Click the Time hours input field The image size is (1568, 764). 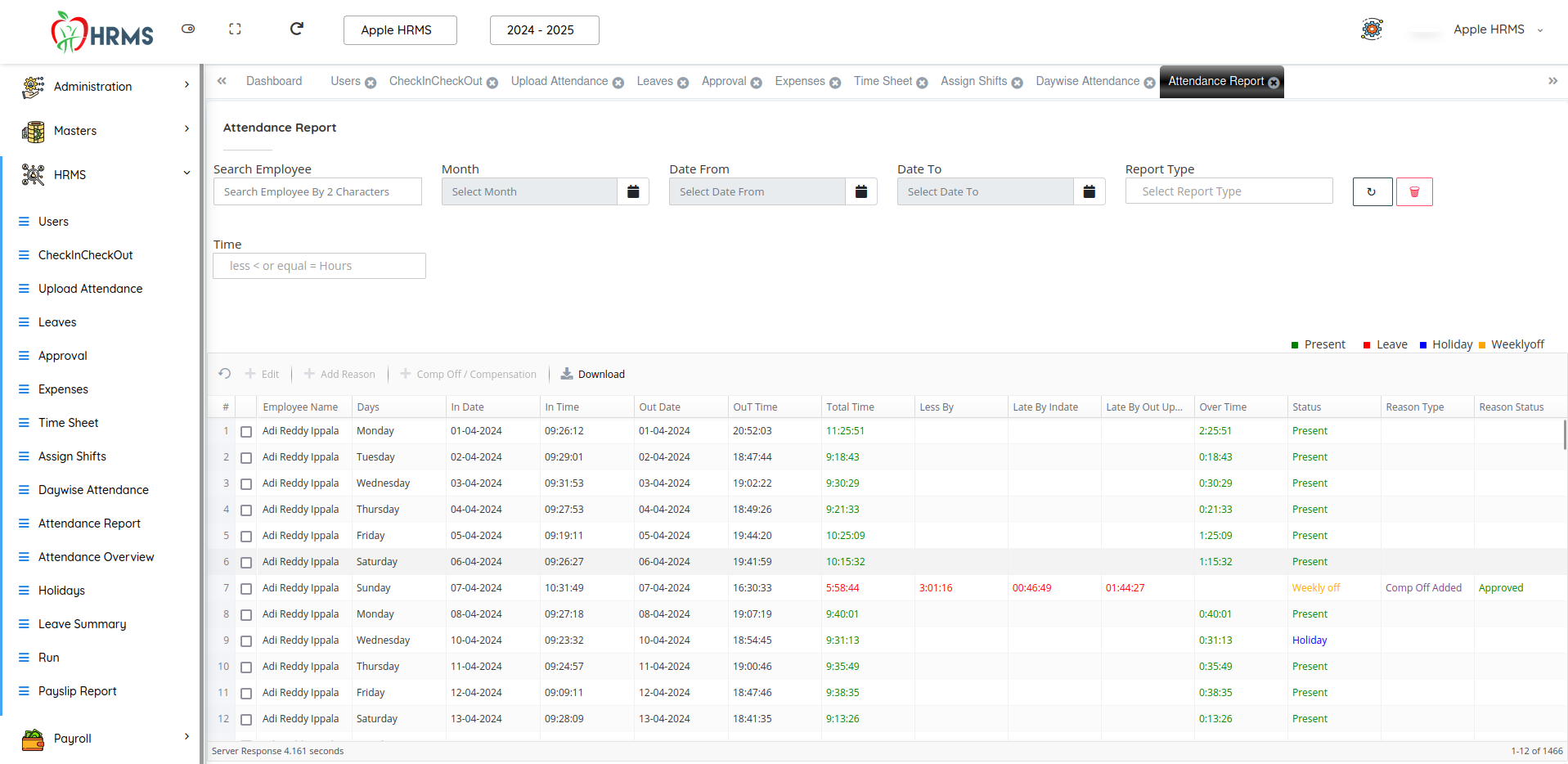click(x=319, y=266)
